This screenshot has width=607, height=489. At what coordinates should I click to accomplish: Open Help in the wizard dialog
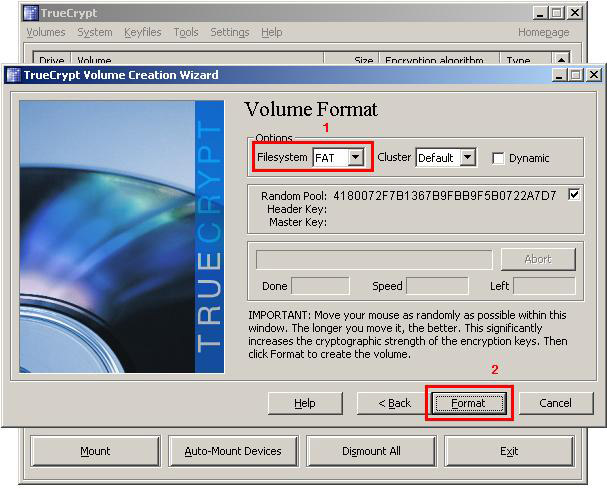coord(305,403)
